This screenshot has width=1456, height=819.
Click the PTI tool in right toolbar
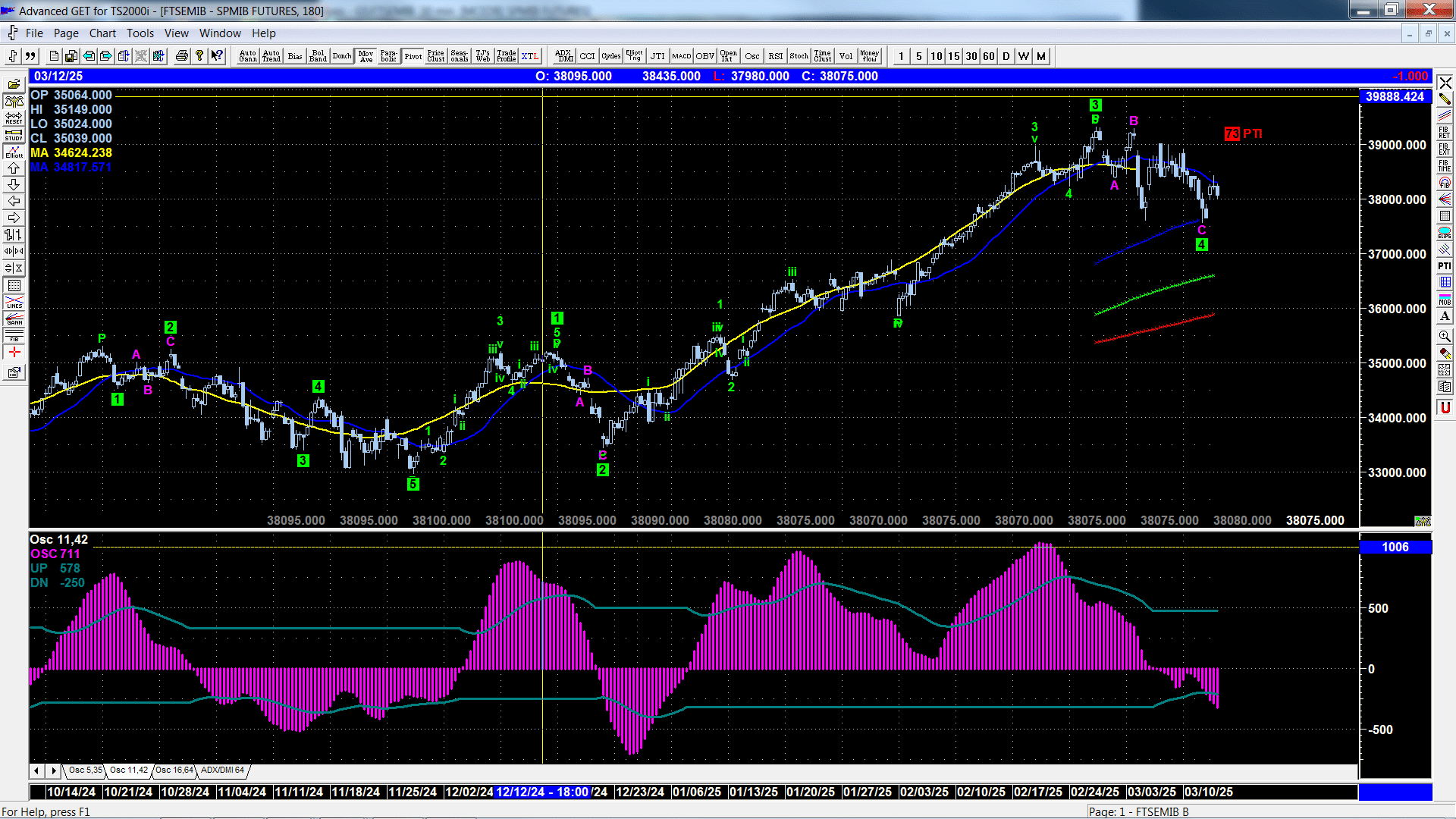(x=1445, y=266)
